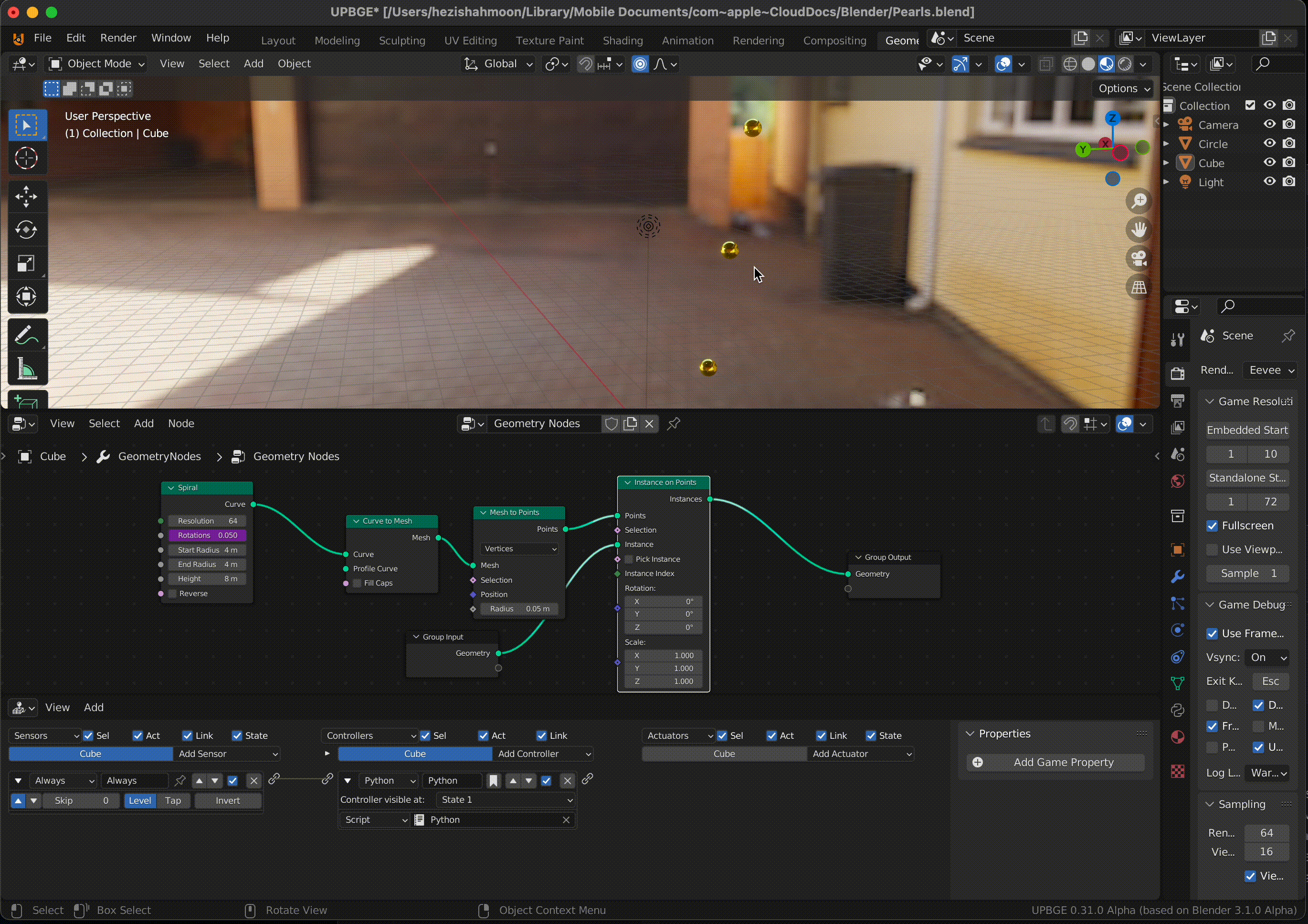Click the camera view icon in viewport

[1139, 259]
